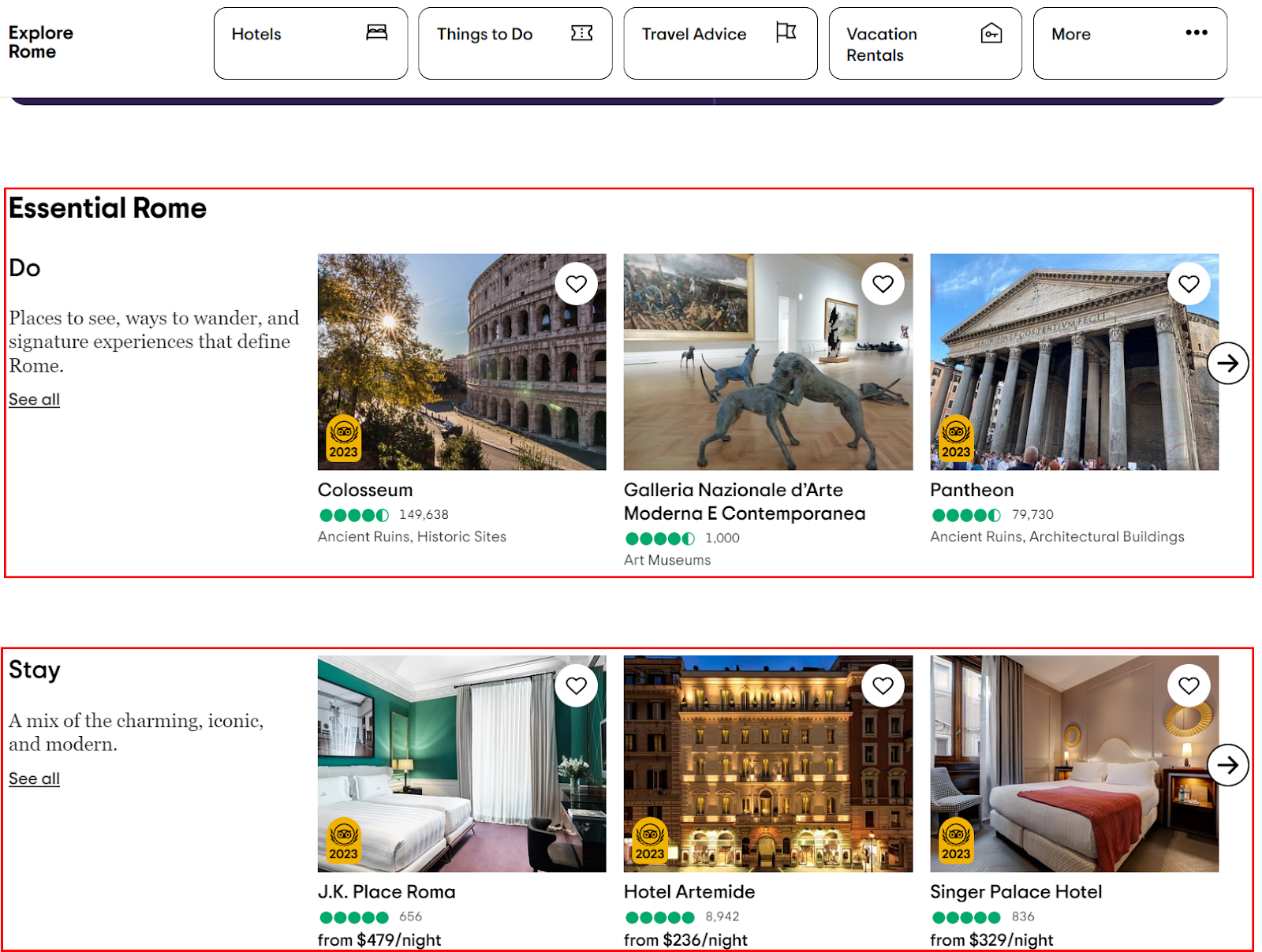
Task: Click Singer Palace review count 836
Action: pyautogui.click(x=1023, y=917)
